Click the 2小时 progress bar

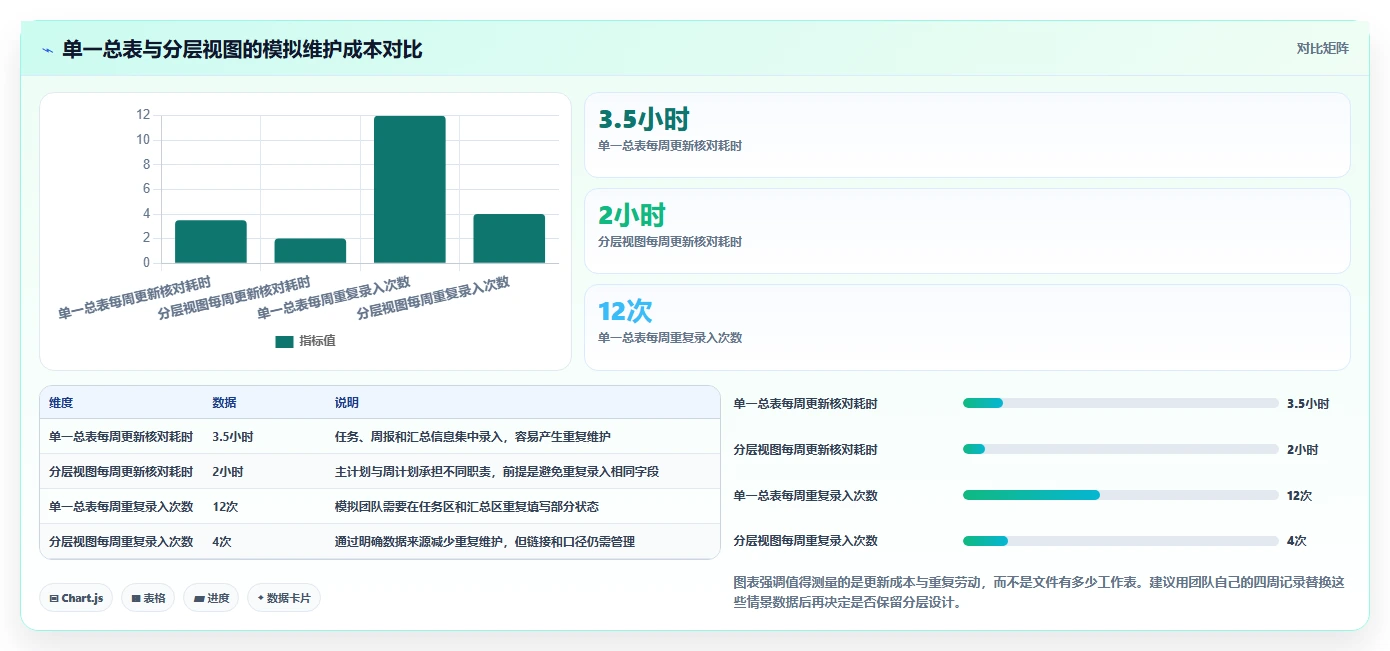[1120, 449]
